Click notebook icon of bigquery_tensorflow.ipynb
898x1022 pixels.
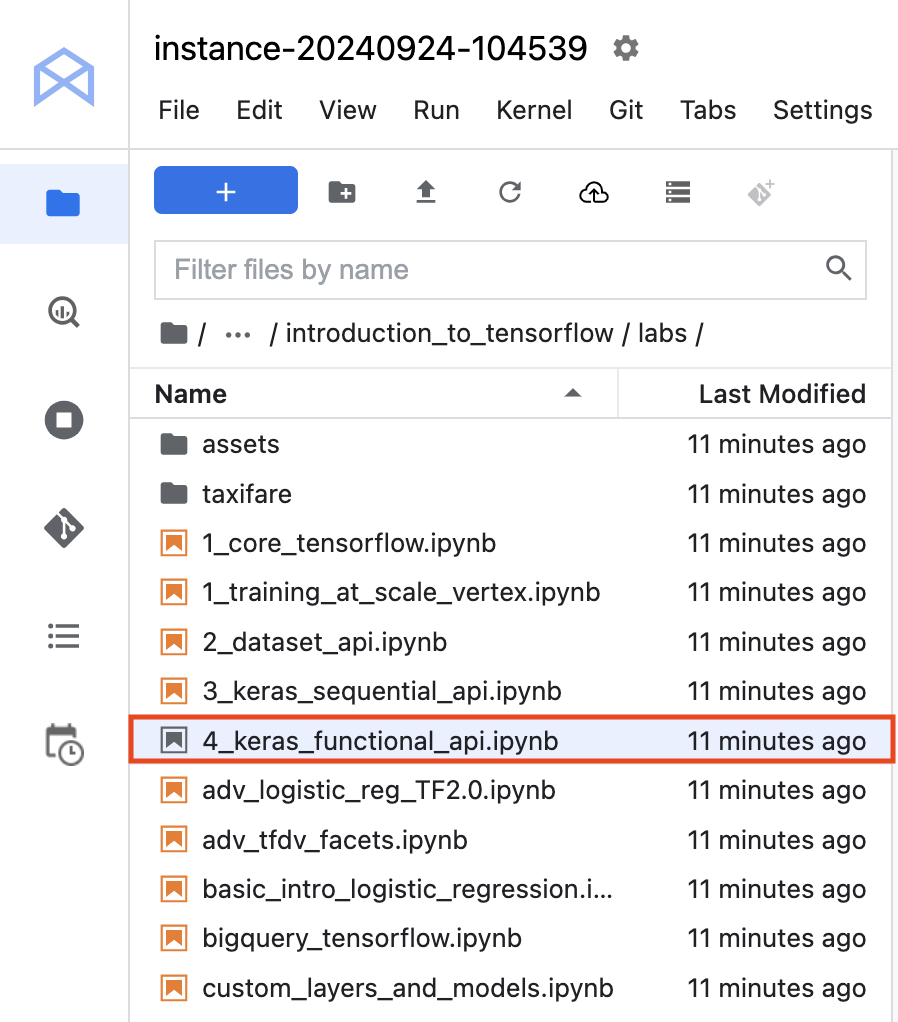174,939
